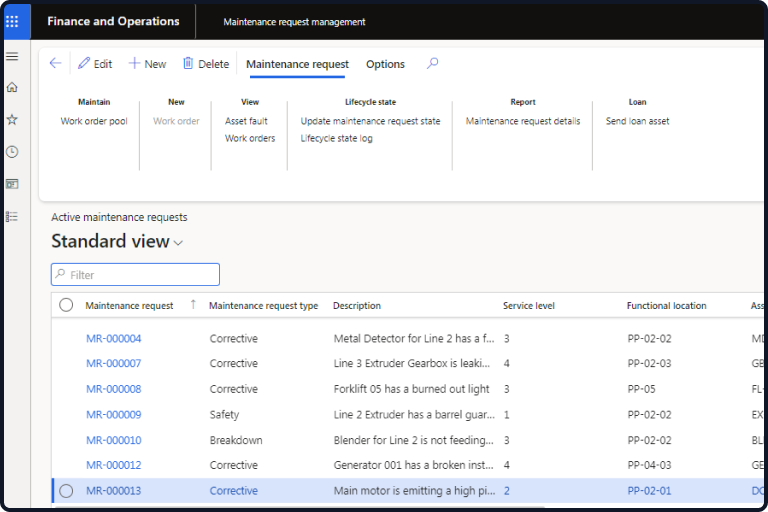The height and width of the screenshot is (512, 768).
Task: Open maintenance request MR-000012
Action: point(114,465)
